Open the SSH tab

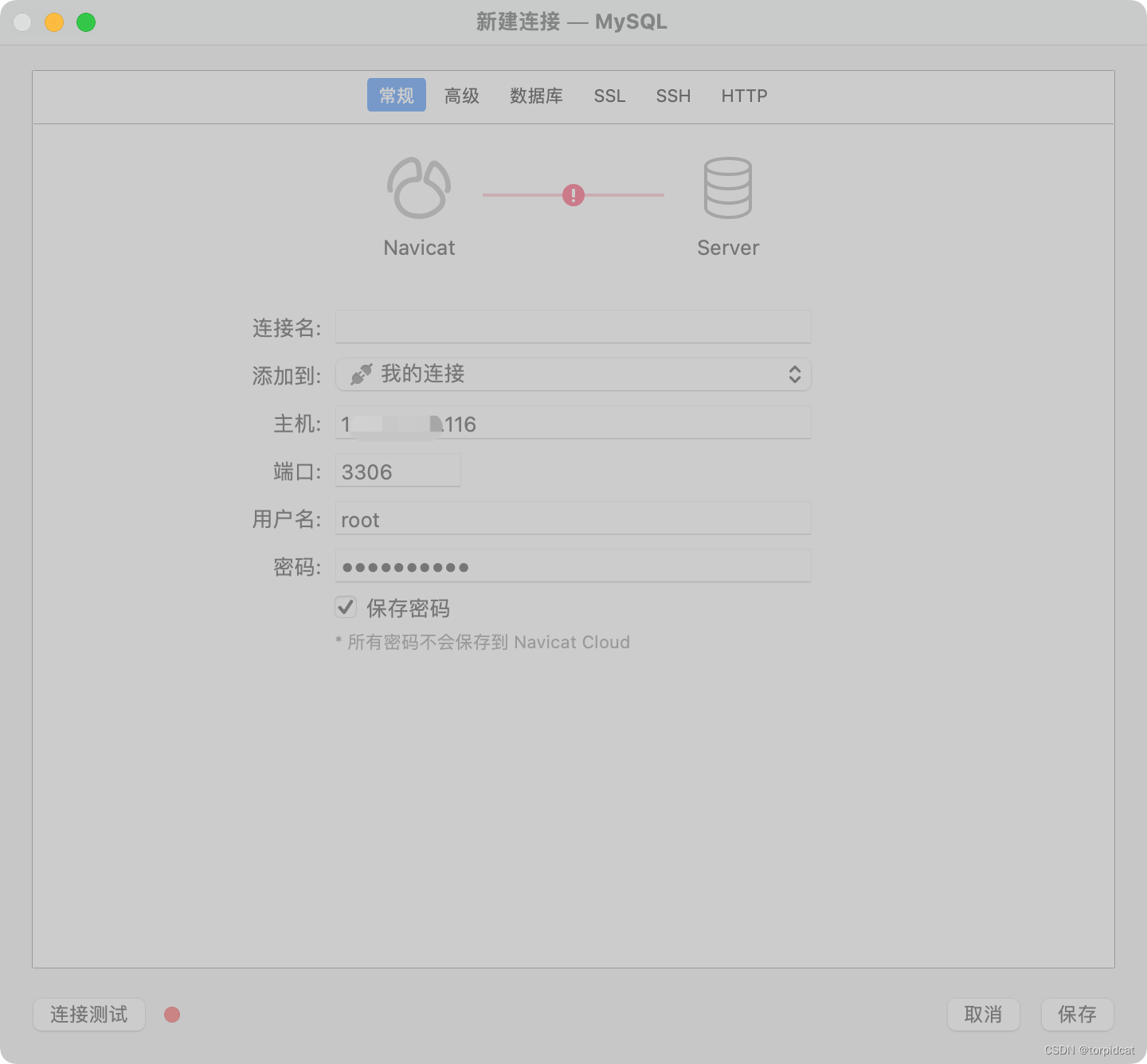(674, 96)
